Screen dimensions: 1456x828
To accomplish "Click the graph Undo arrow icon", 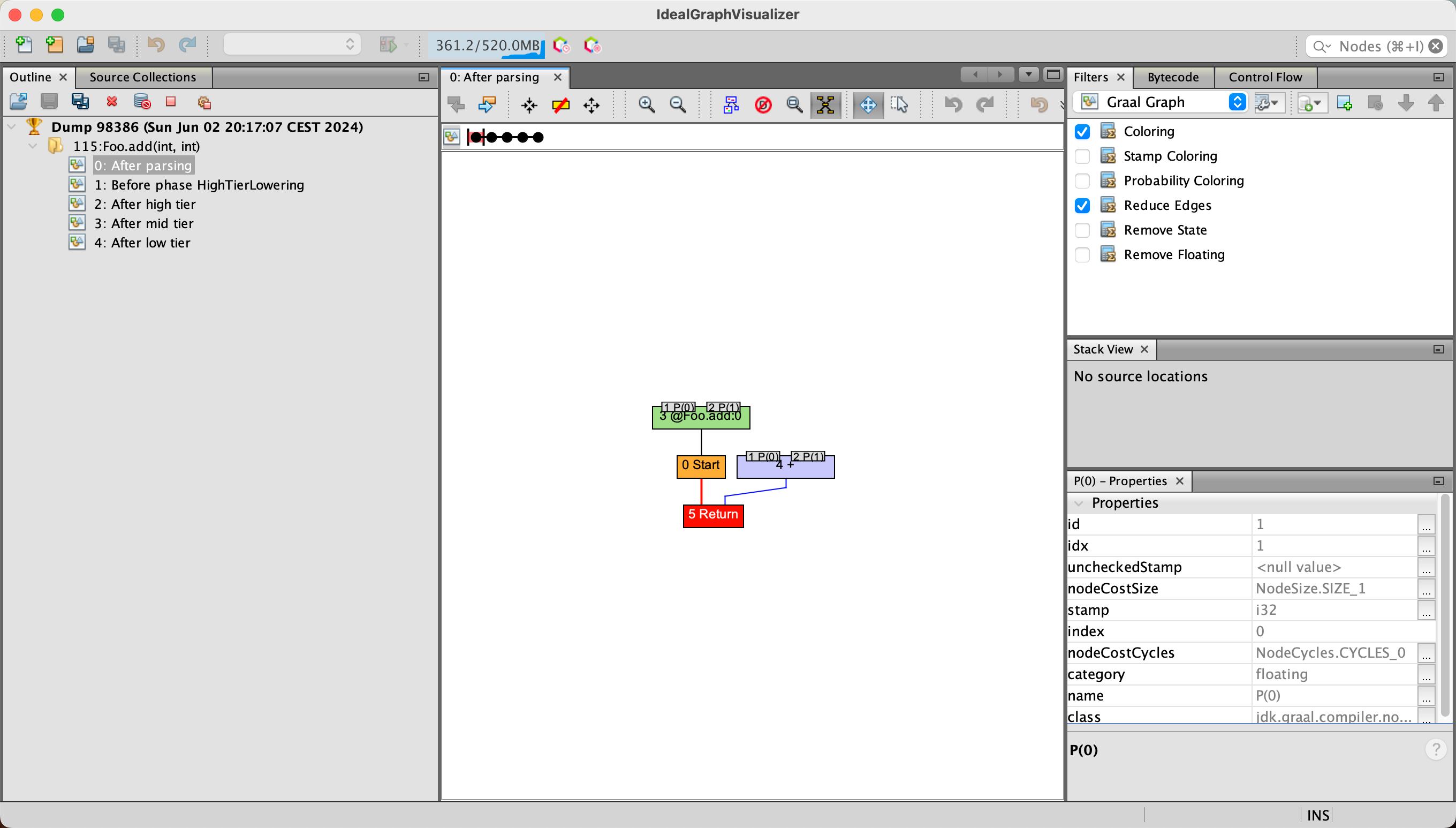I will tap(953, 104).
